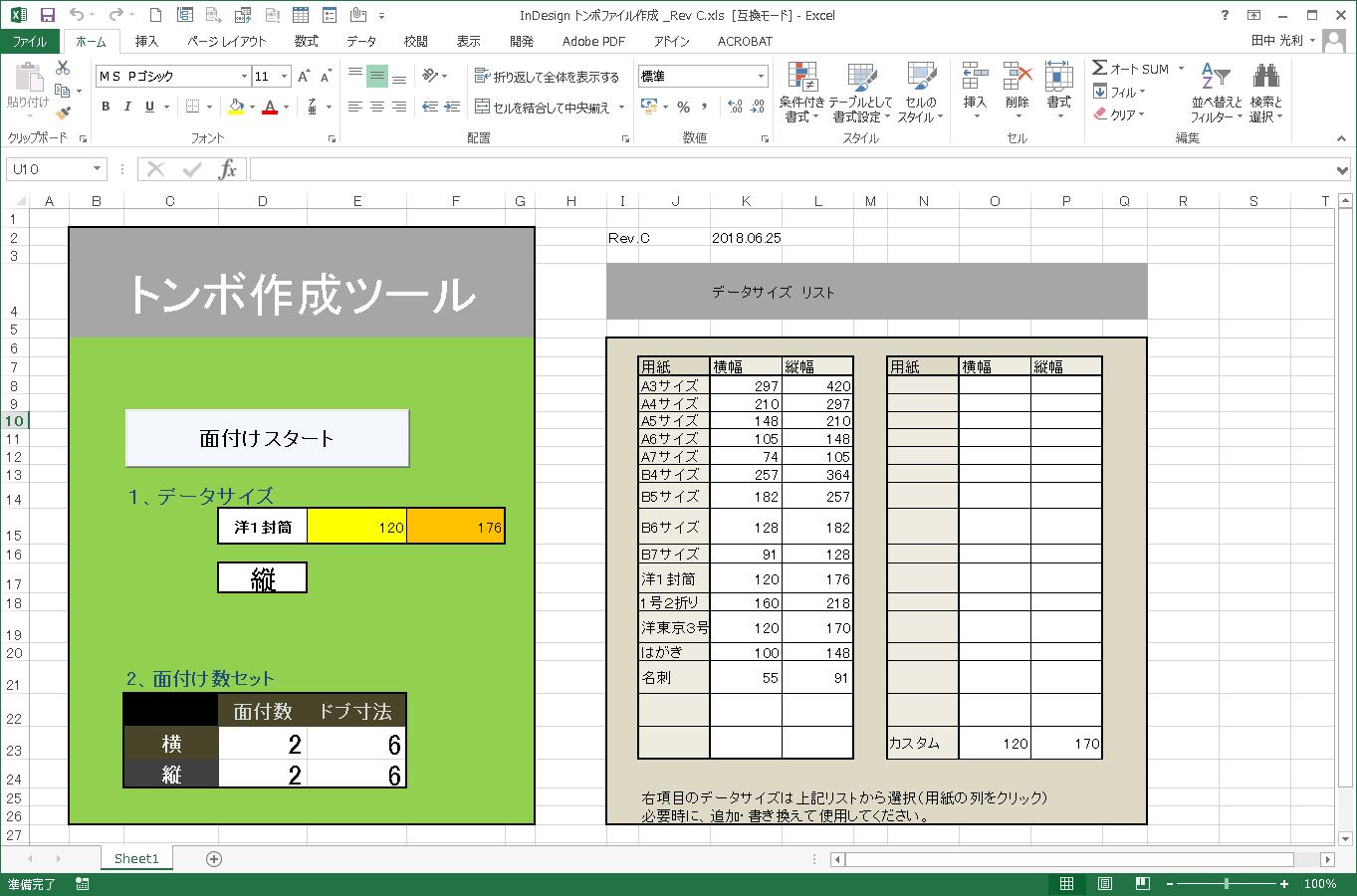
Task: Expand the fill color dropdown arrow
Action: click(x=252, y=107)
